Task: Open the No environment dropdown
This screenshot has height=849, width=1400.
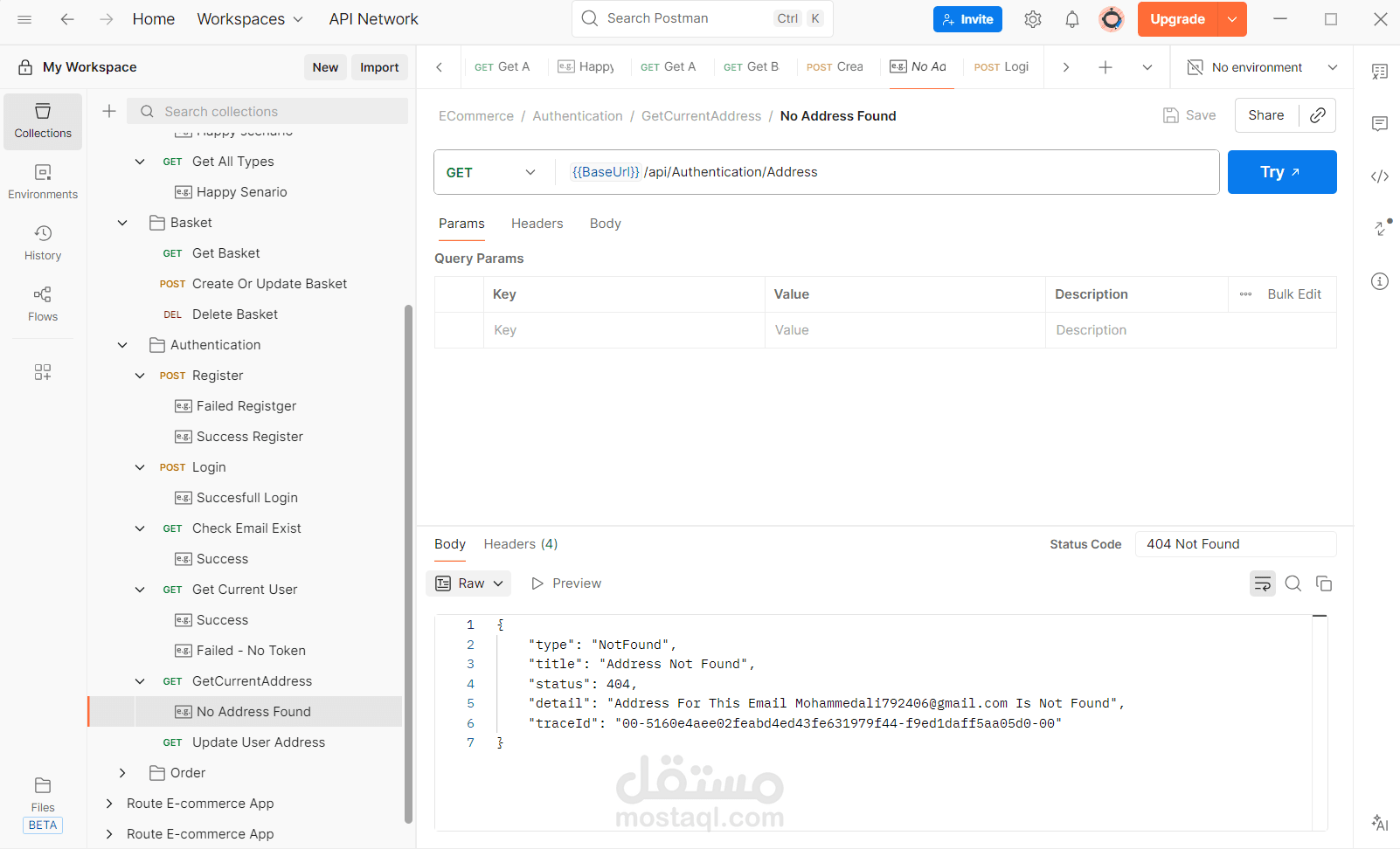Action: click(1263, 67)
